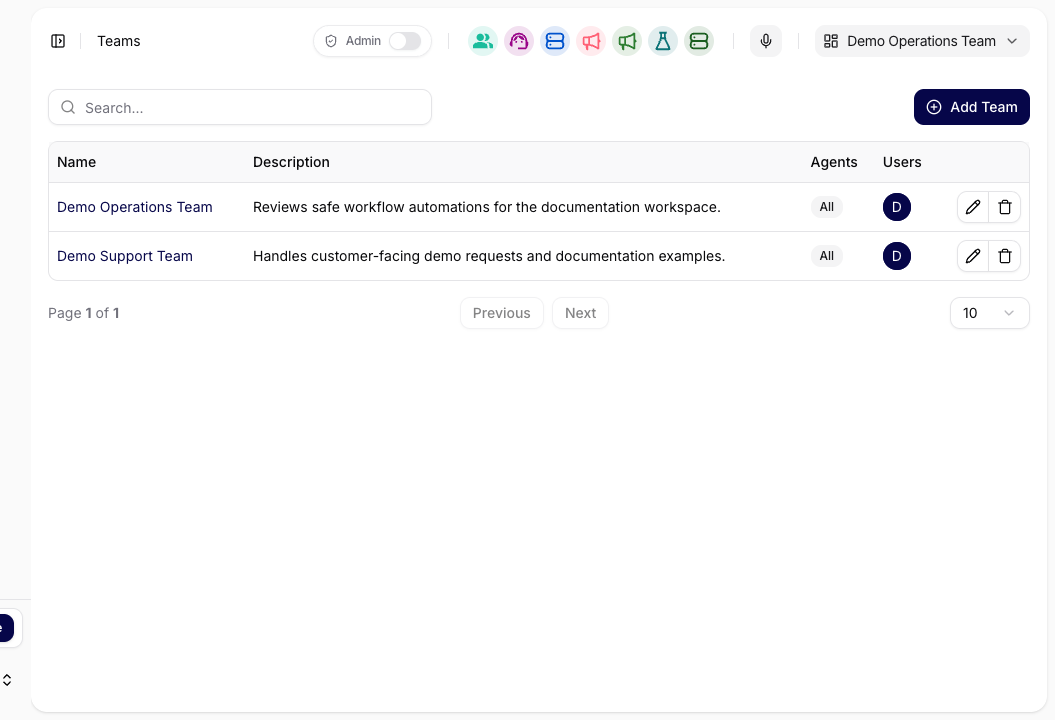The image size is (1055, 720).
Task: Toggle the sidebar panel icon
Action: pos(58,41)
